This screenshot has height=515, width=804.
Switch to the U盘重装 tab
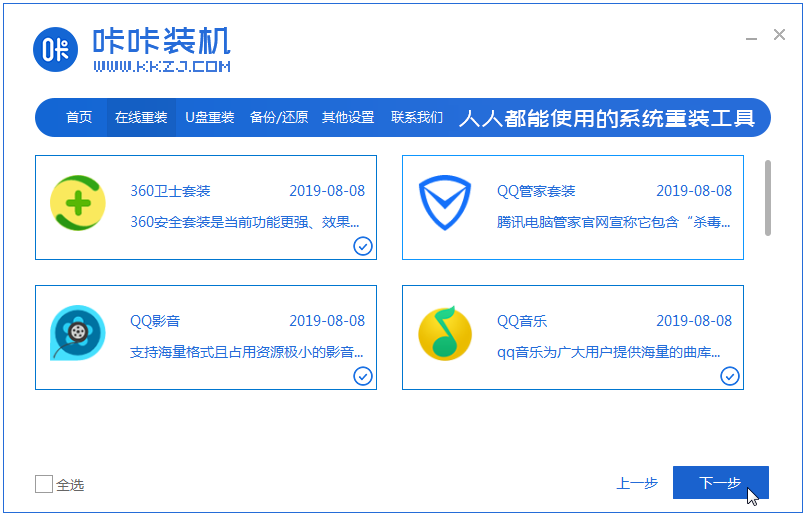(x=210, y=117)
